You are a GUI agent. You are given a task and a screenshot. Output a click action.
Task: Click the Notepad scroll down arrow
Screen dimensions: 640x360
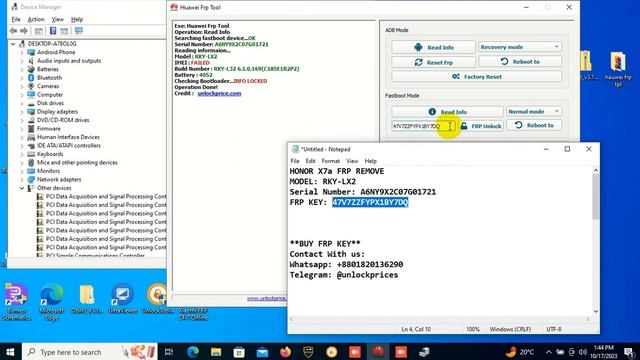coord(596,311)
